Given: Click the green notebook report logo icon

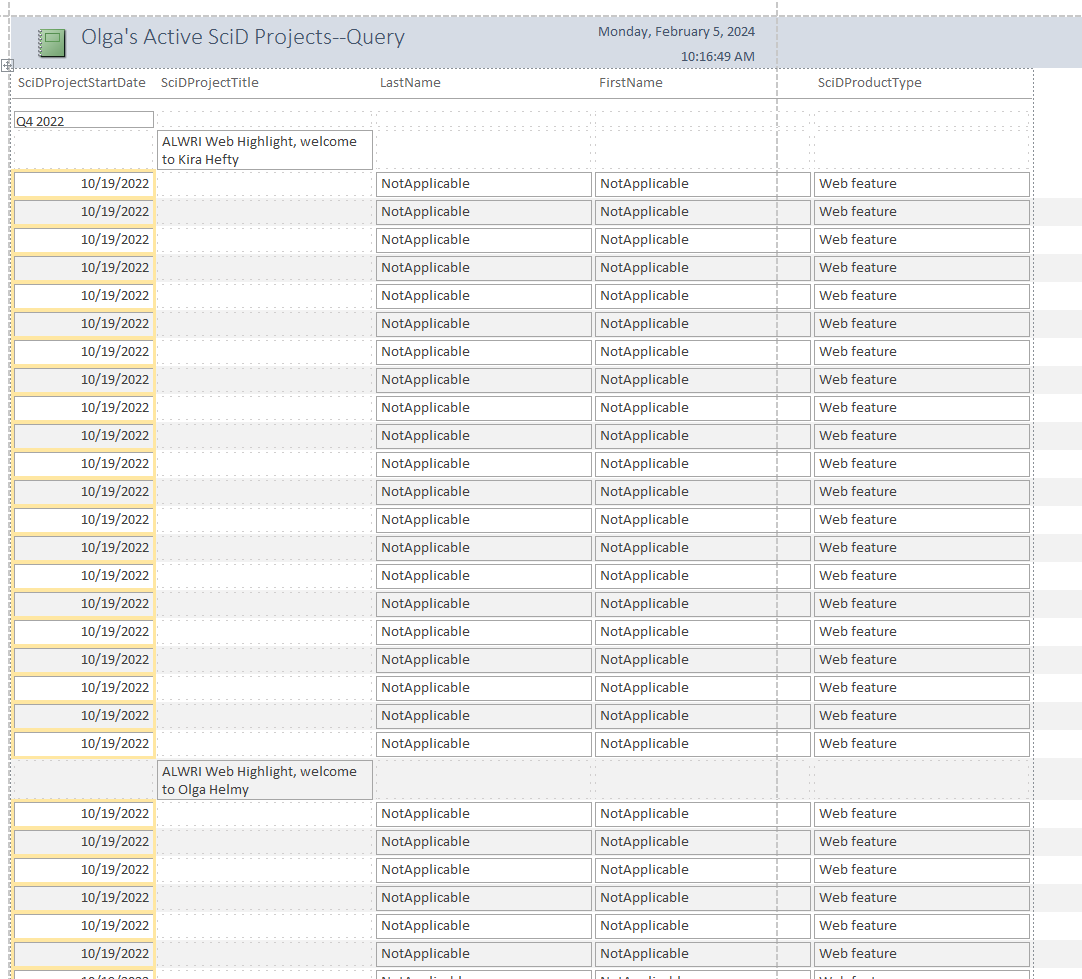Looking at the screenshot, I should (x=52, y=43).
